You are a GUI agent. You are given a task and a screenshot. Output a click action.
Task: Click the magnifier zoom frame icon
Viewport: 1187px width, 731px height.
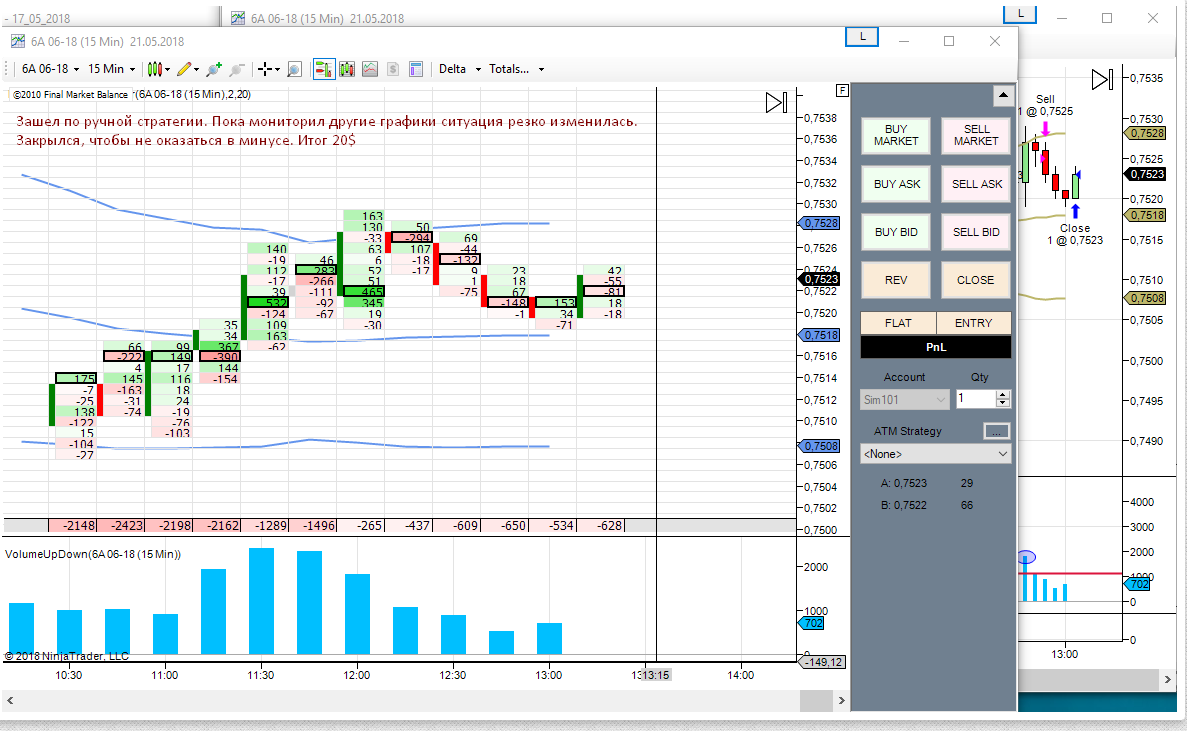tap(294, 69)
